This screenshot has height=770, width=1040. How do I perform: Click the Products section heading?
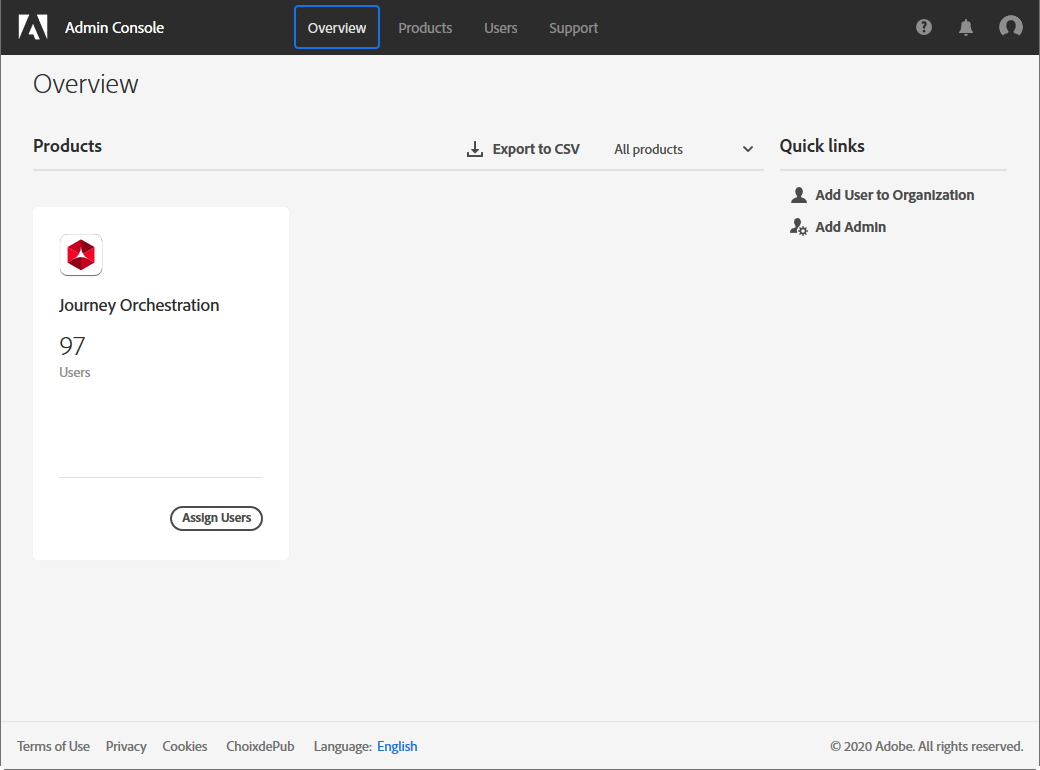pos(68,146)
